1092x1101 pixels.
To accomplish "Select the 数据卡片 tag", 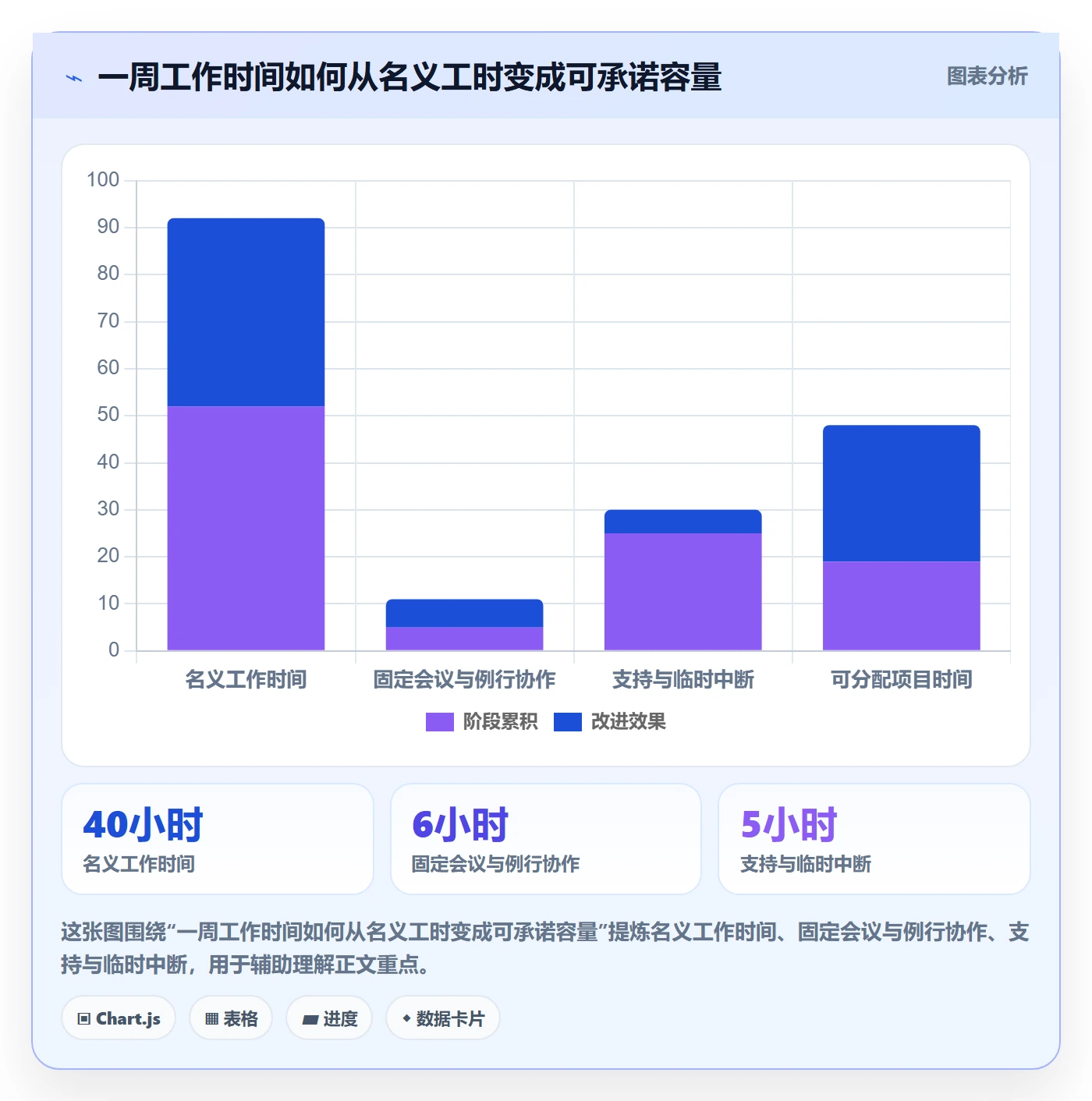I will coord(443,1018).
